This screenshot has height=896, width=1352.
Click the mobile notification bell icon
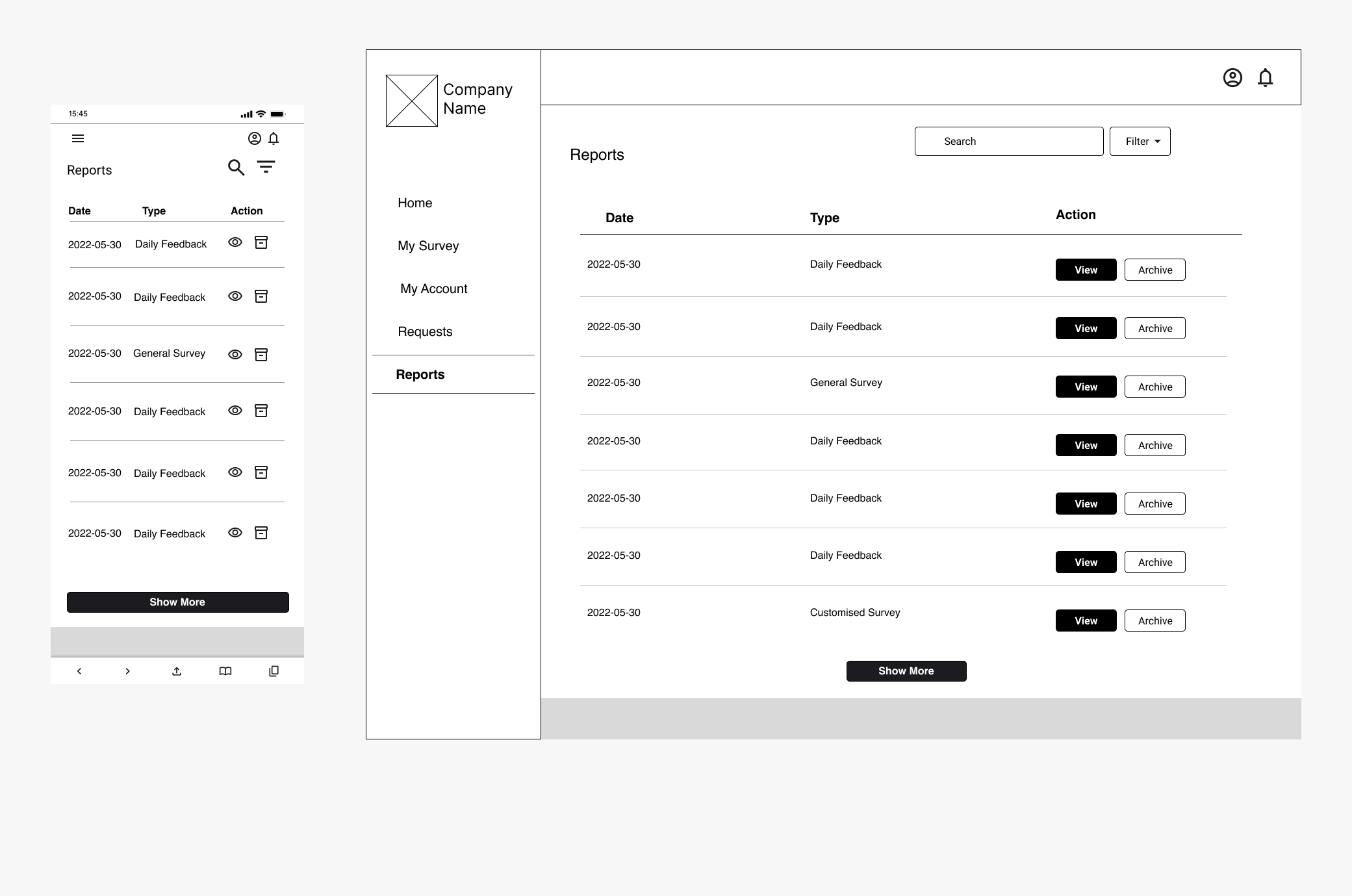(274, 138)
